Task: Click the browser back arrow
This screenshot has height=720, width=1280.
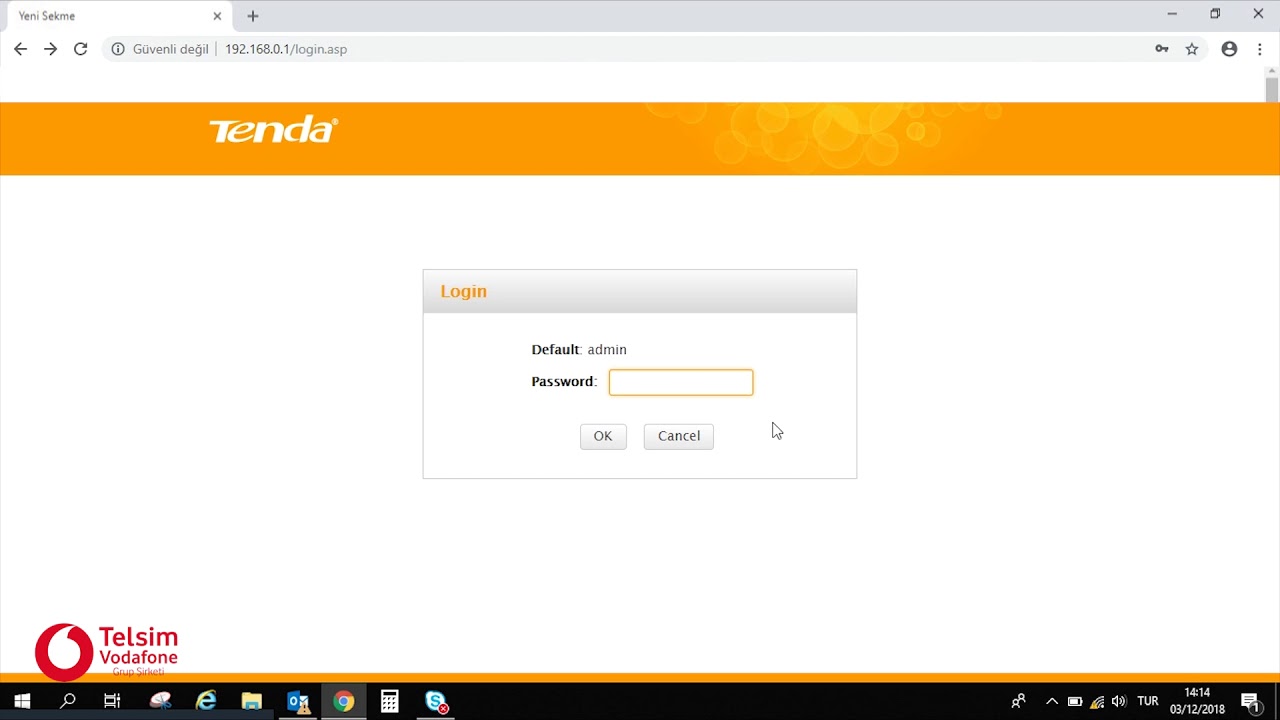Action: pyautogui.click(x=20, y=49)
